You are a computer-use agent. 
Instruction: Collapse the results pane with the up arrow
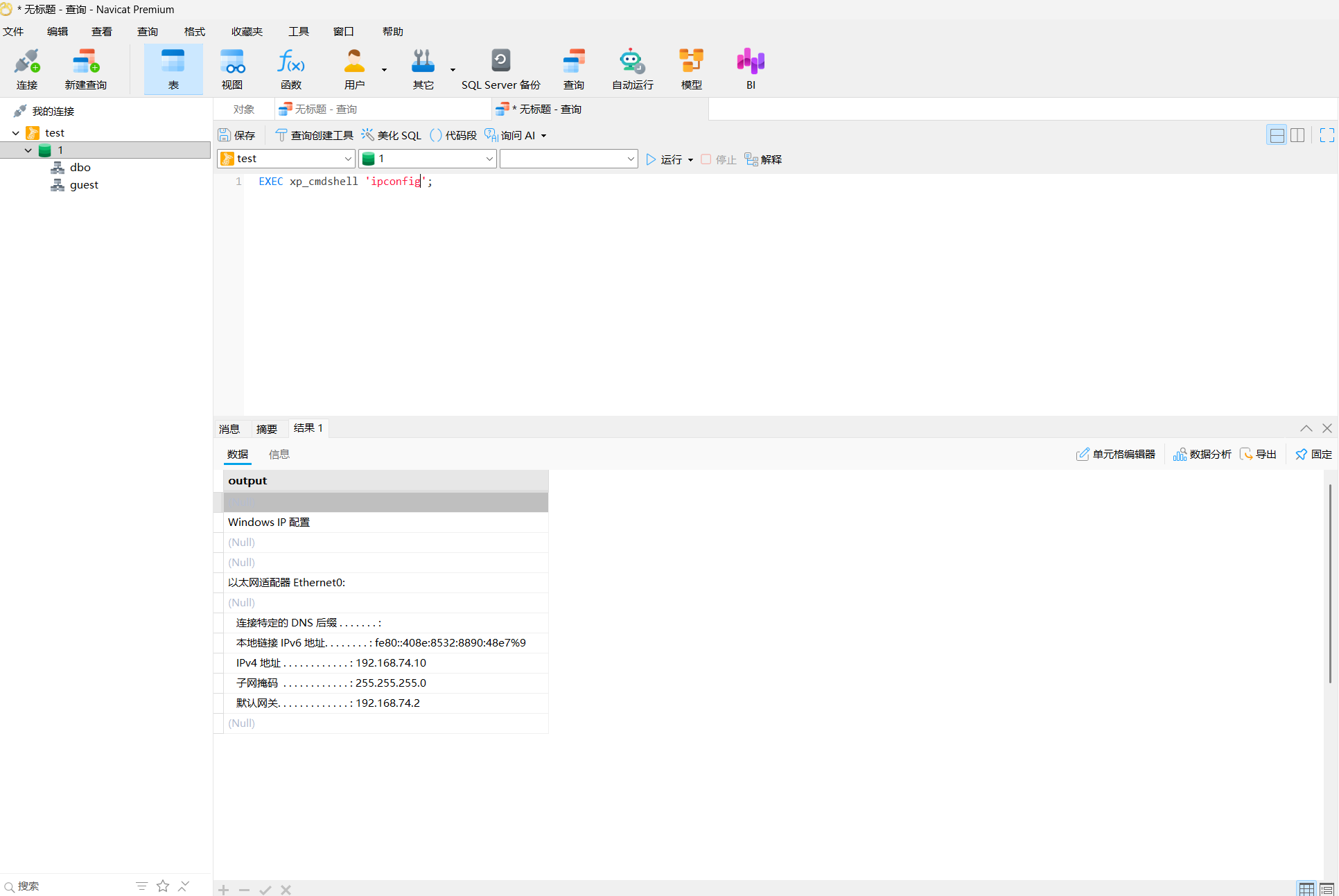click(x=1306, y=428)
